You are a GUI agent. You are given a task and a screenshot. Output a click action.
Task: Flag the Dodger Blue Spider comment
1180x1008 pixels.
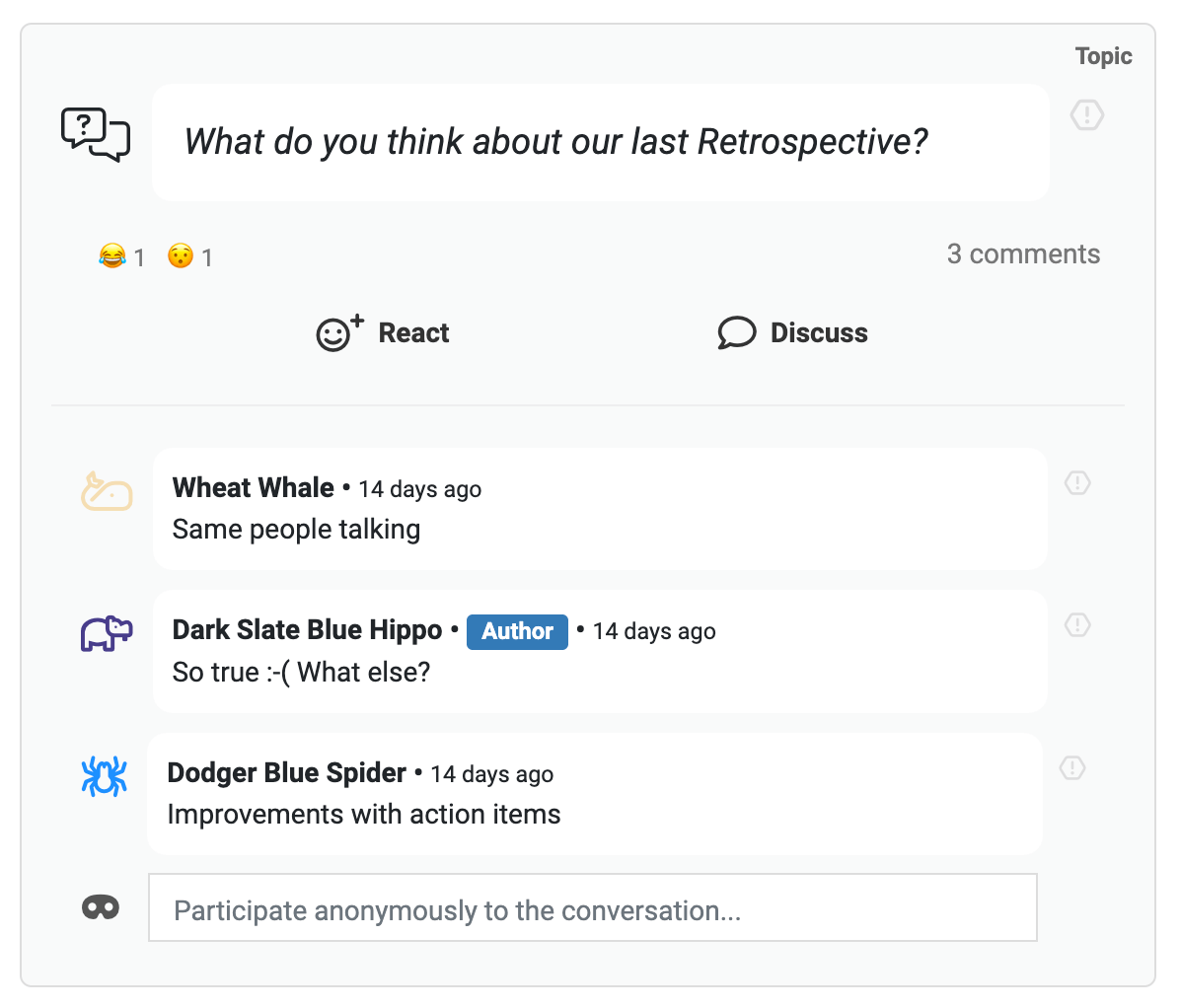click(1072, 768)
